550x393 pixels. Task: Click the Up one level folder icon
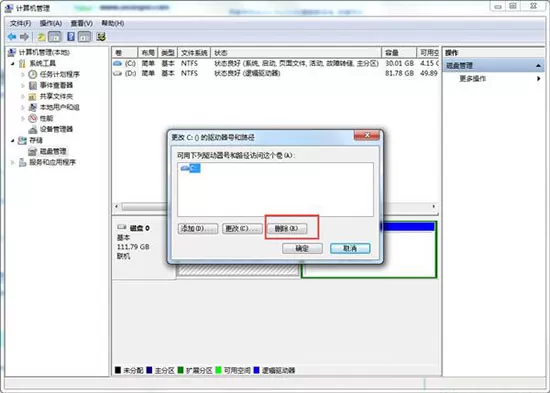pyautogui.click(x=41, y=36)
